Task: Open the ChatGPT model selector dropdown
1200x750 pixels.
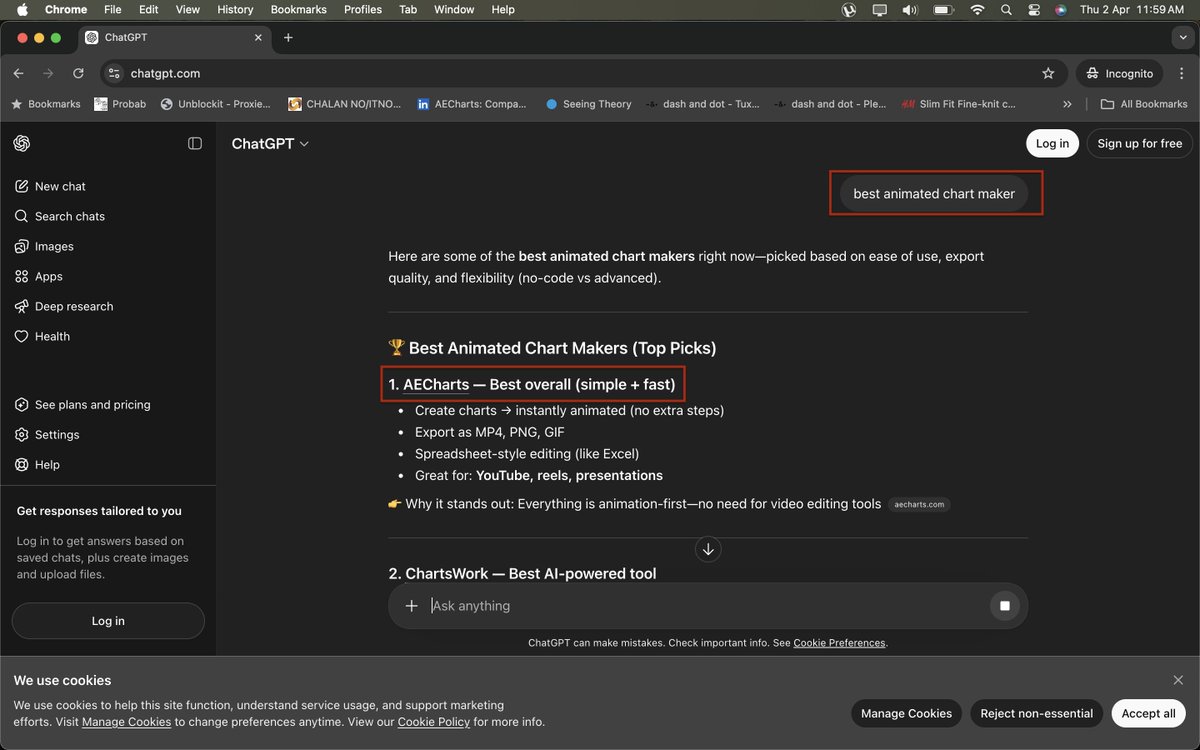Action: point(270,144)
